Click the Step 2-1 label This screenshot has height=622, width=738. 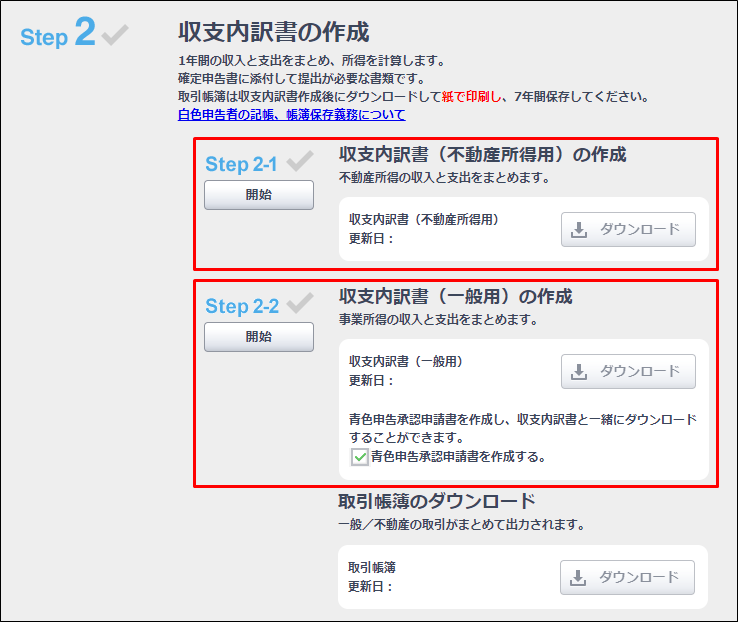point(241,164)
